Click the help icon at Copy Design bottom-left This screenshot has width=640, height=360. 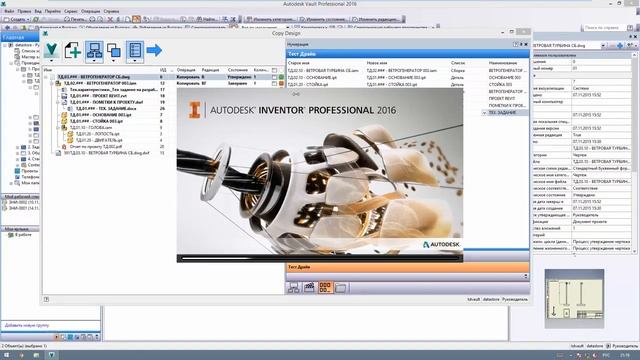(x=46, y=299)
